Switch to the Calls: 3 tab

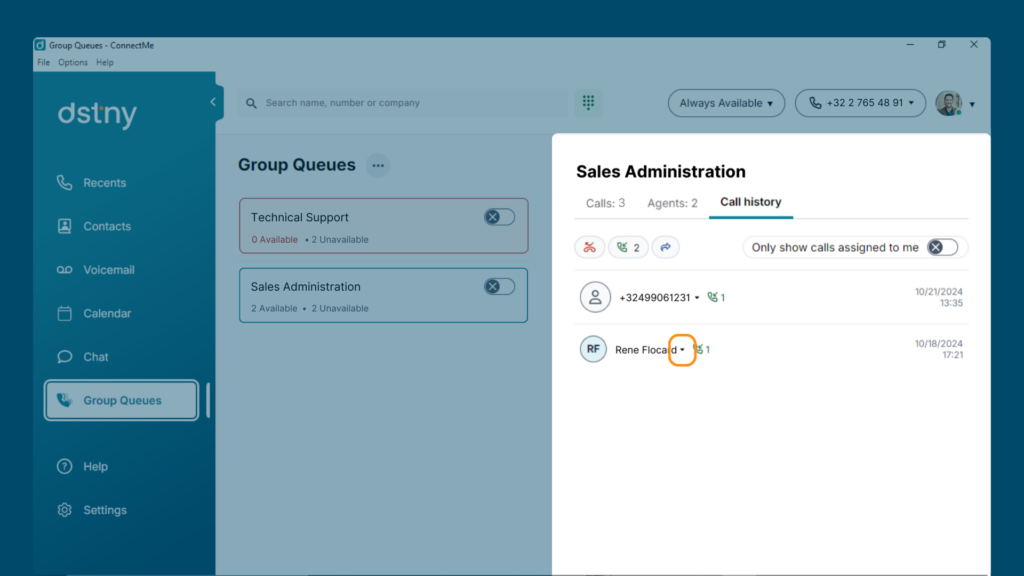point(605,203)
